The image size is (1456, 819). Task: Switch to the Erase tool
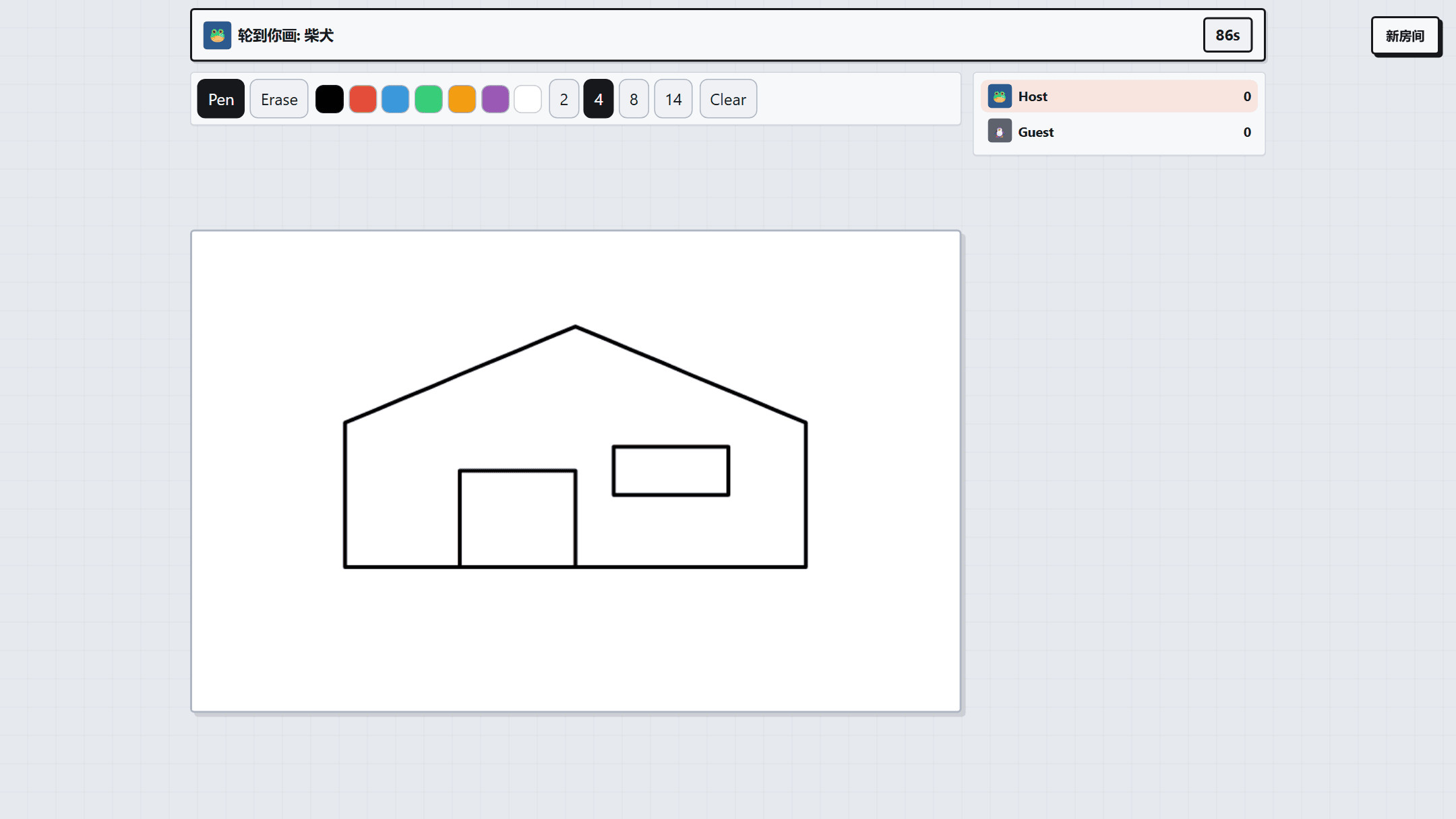[279, 99]
